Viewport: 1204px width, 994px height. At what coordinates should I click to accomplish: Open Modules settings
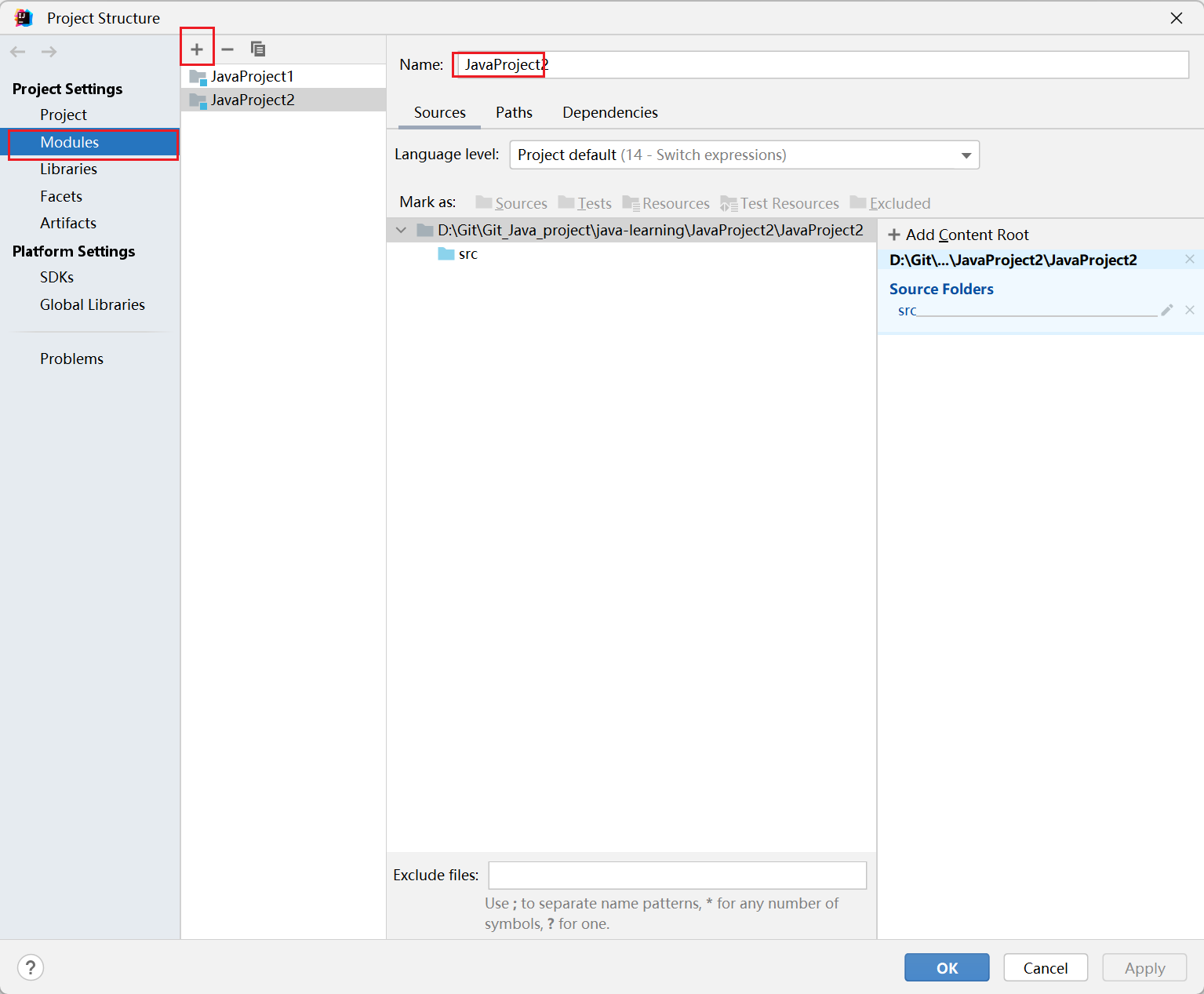click(90, 142)
